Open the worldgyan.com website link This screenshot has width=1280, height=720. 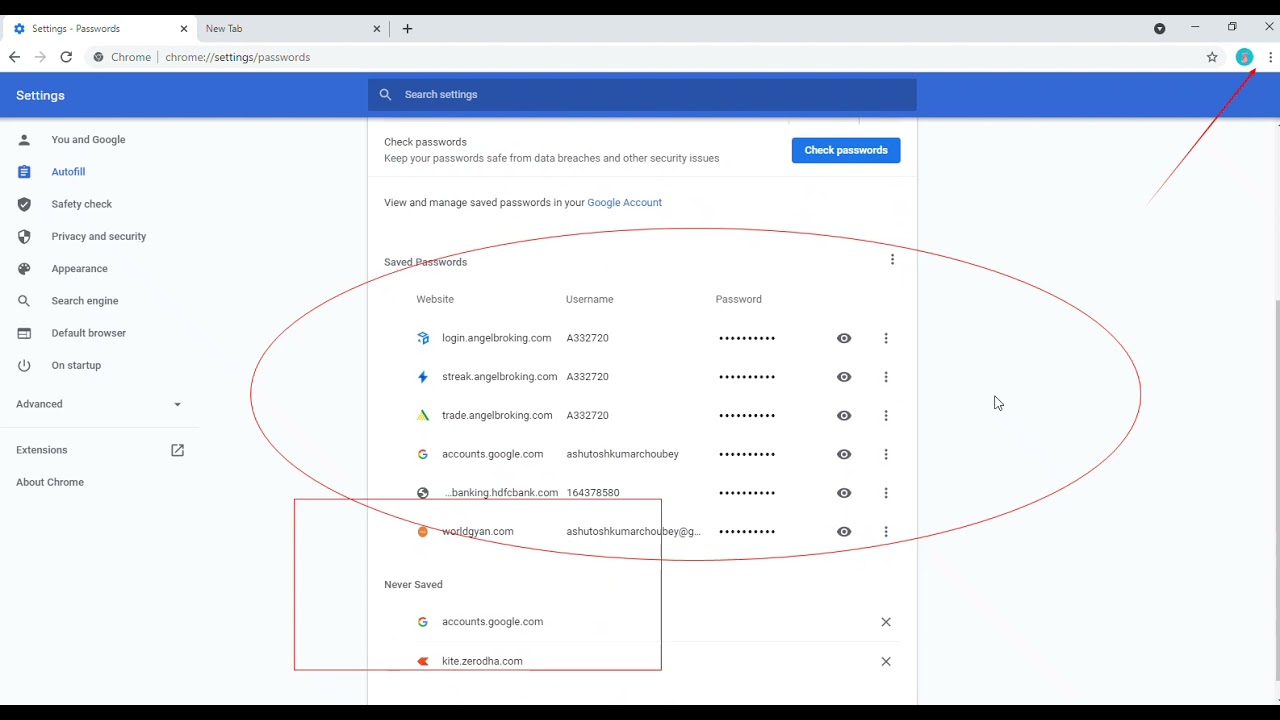[x=477, y=532]
